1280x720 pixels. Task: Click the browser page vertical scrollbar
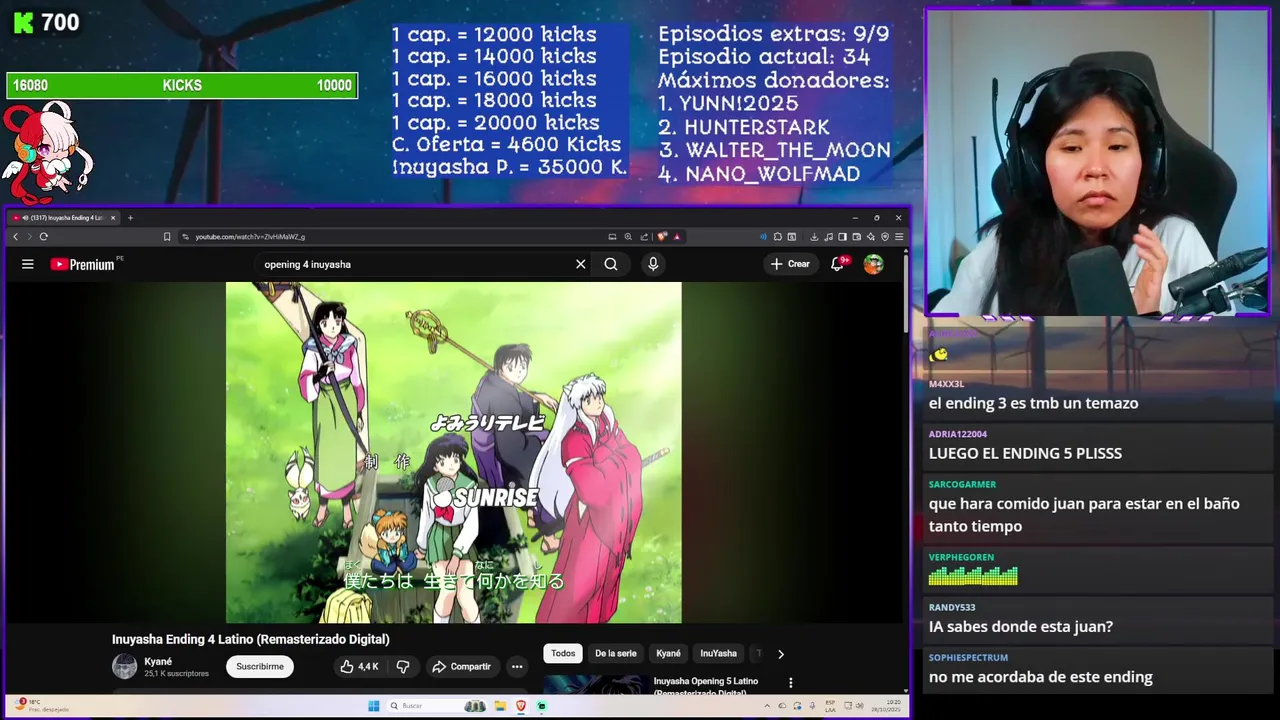(906, 294)
